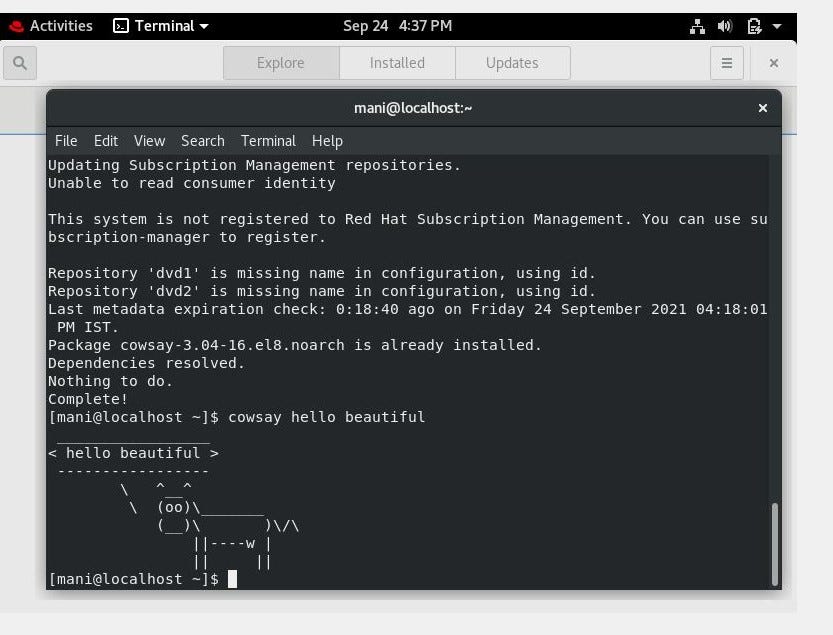Viewport: 833px width, 635px height.
Task: Click the terminal vertical scrollbar thumb
Action: [x=775, y=544]
